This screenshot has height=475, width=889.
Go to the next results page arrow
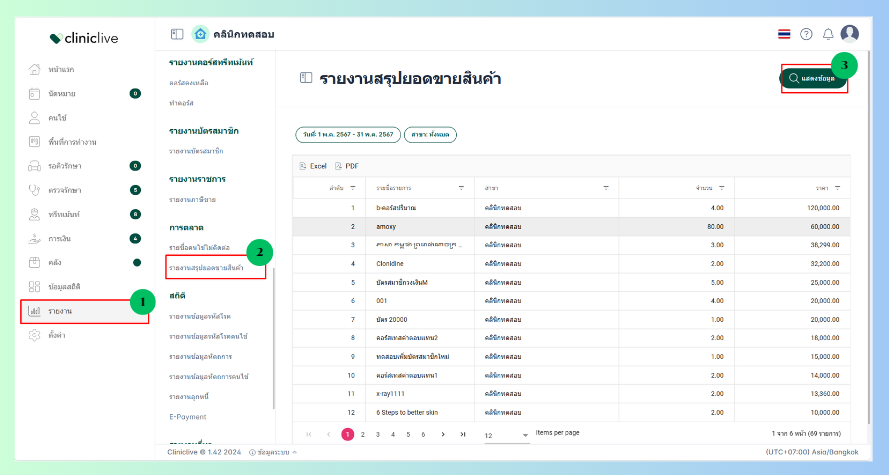coord(443,434)
